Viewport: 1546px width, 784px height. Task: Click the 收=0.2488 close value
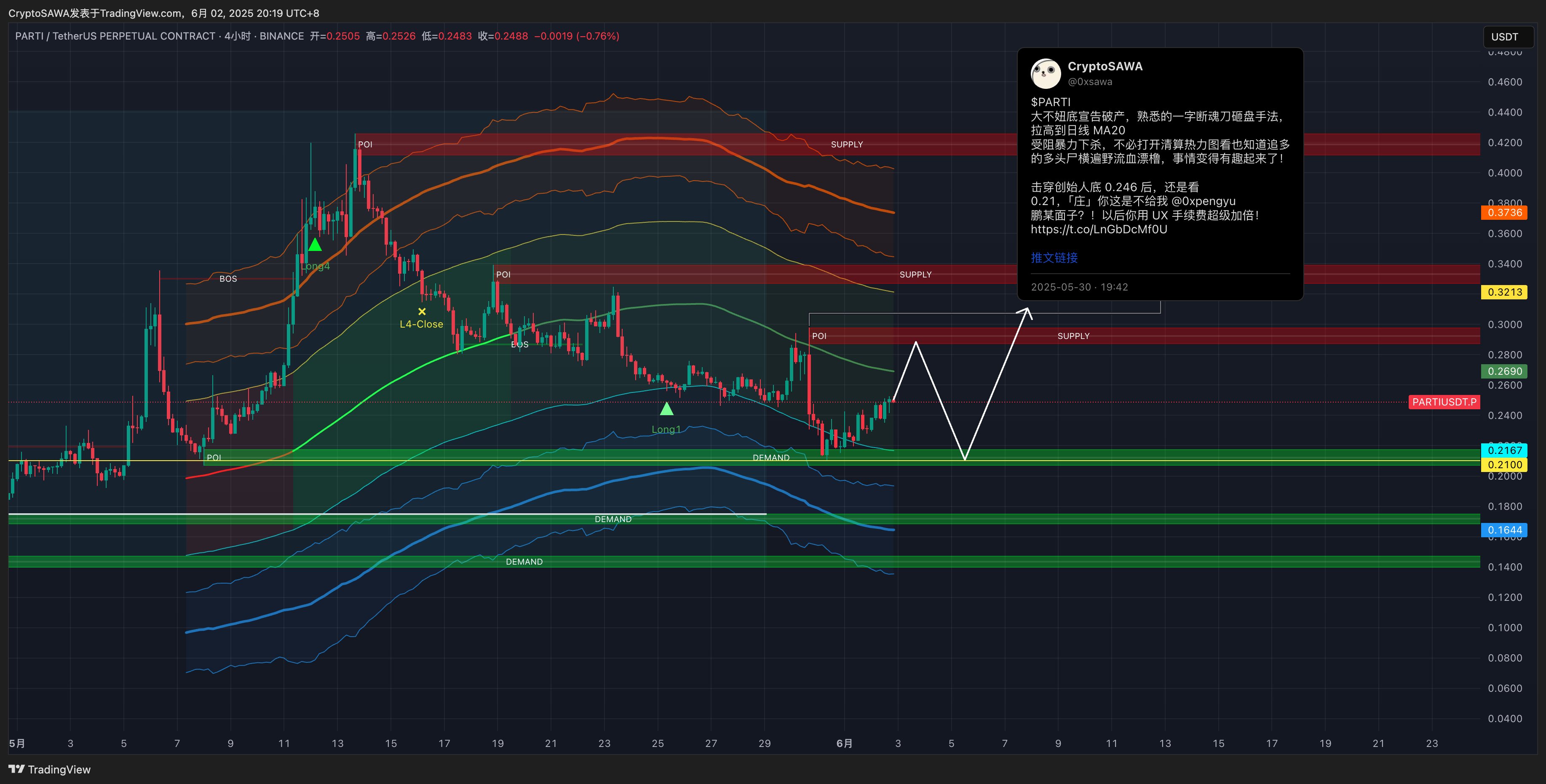point(503,36)
